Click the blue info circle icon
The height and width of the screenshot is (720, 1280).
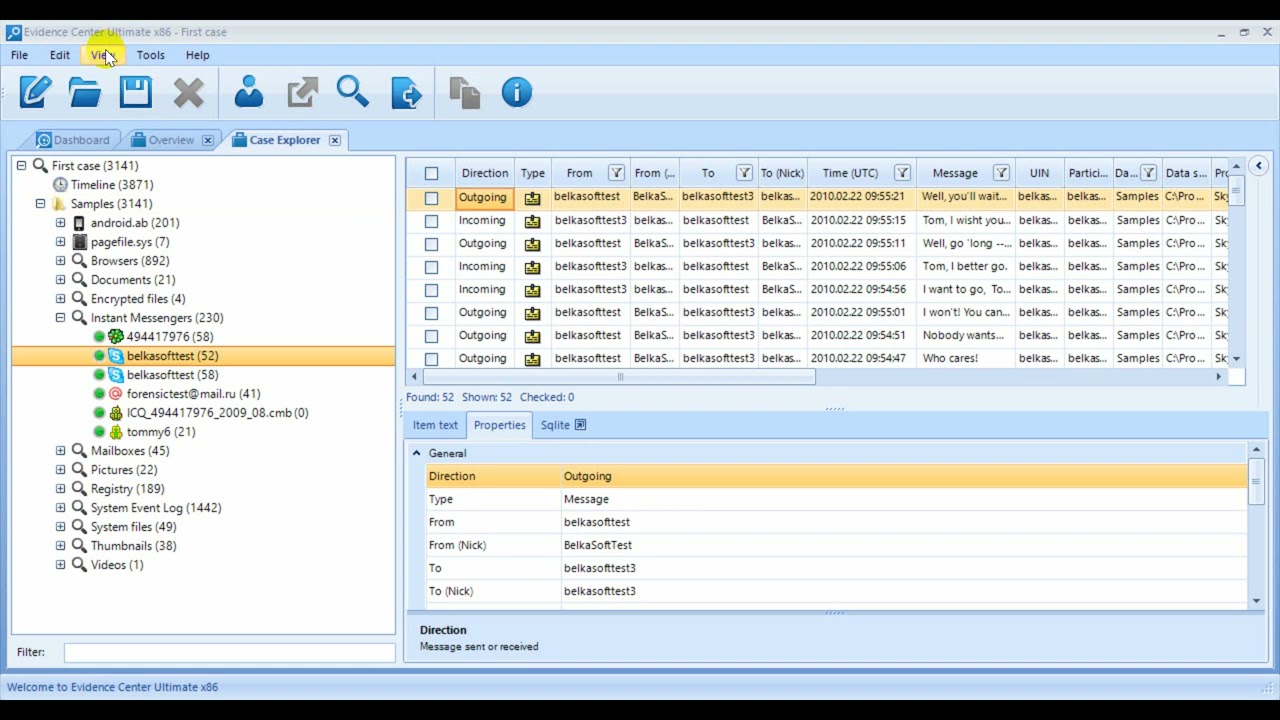[517, 93]
